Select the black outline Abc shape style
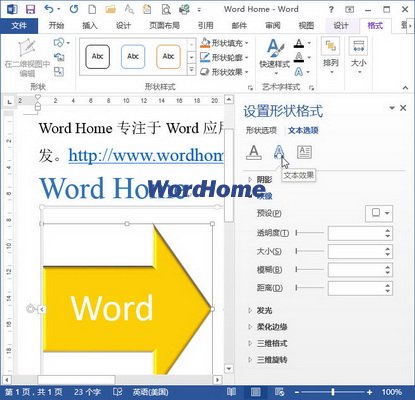415x400 pixels. (97, 57)
